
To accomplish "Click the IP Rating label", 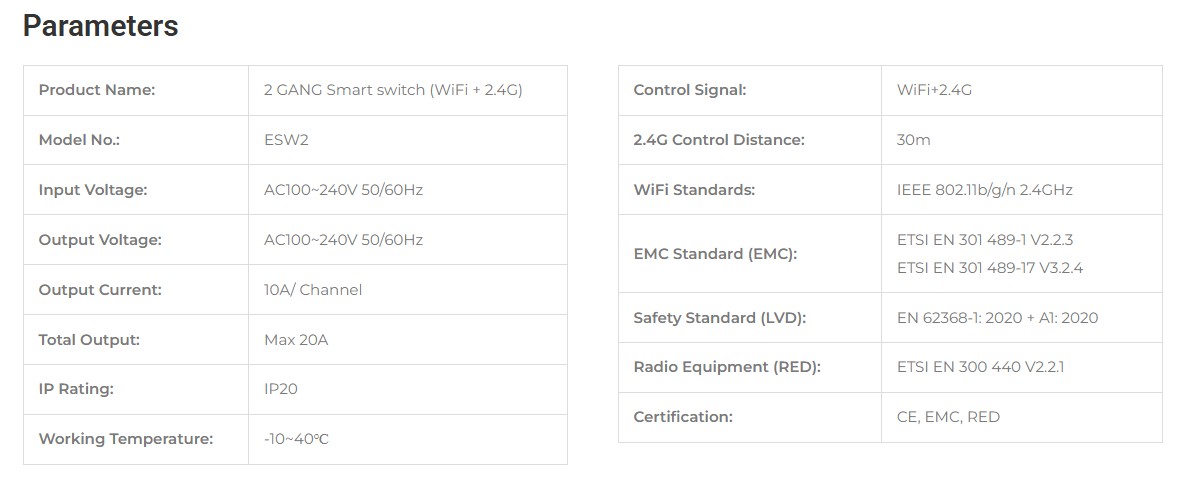I will (76, 389).
